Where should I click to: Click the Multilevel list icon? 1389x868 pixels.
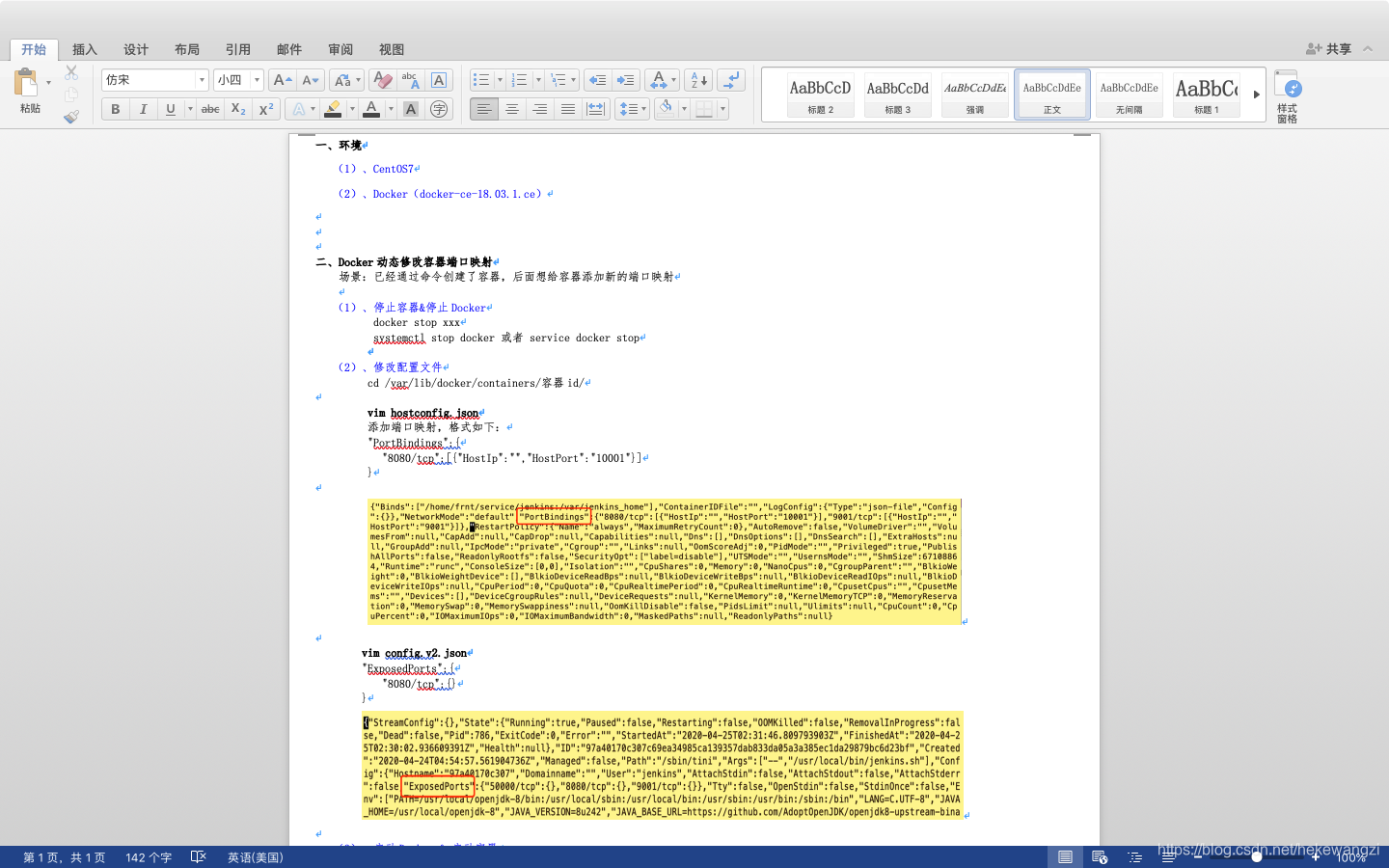[x=558, y=80]
